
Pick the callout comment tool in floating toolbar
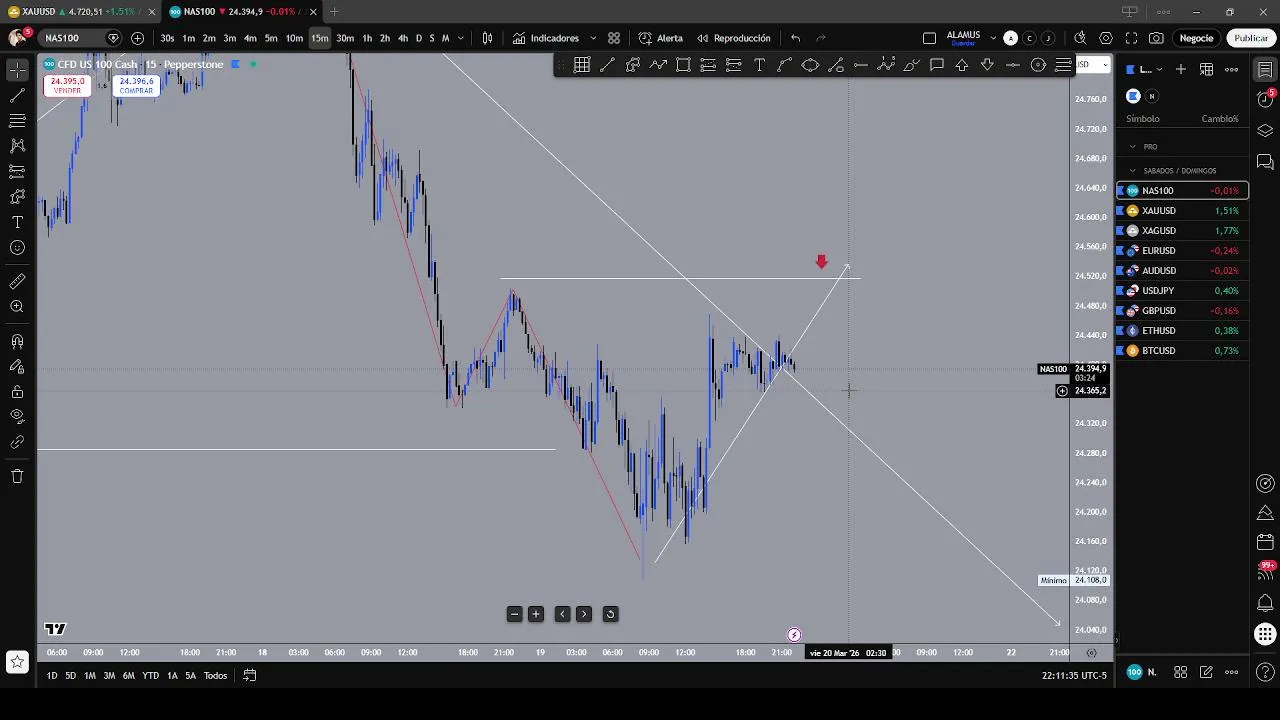(x=937, y=65)
